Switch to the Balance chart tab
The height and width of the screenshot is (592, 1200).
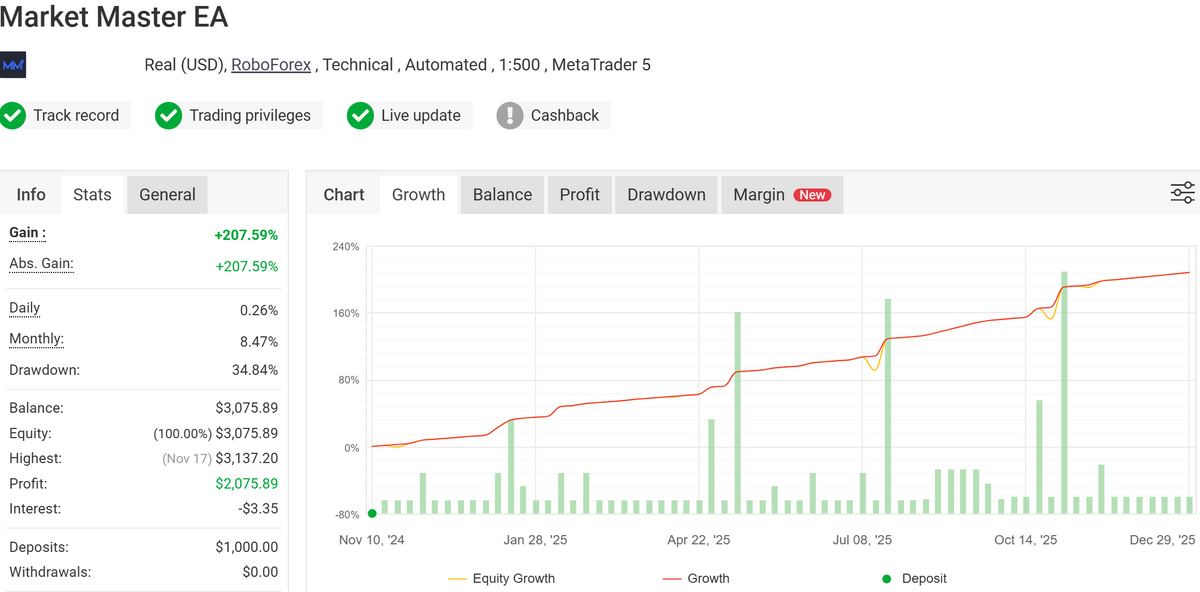coord(502,194)
